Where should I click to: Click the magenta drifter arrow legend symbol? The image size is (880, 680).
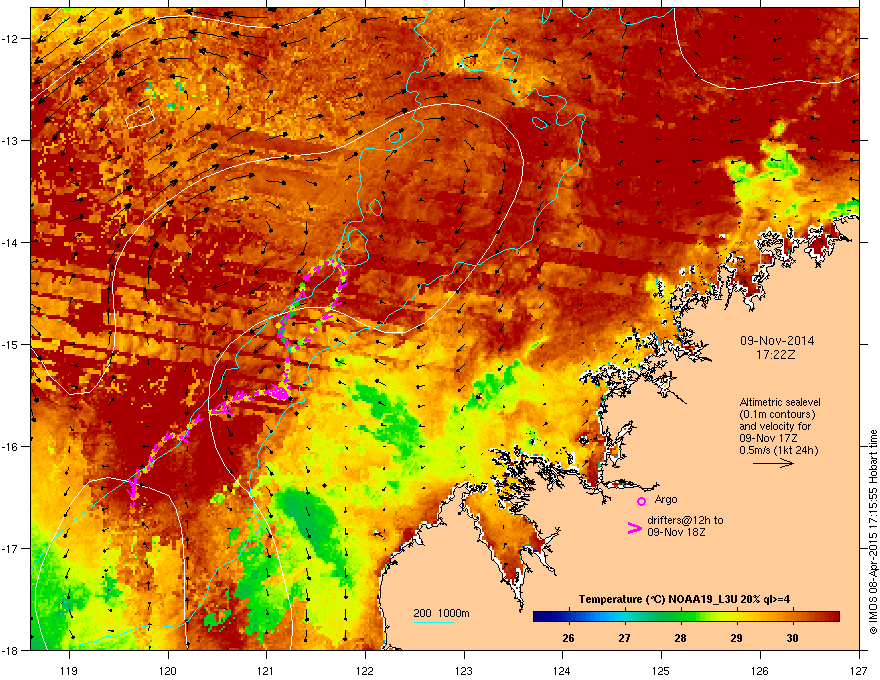(x=635, y=528)
